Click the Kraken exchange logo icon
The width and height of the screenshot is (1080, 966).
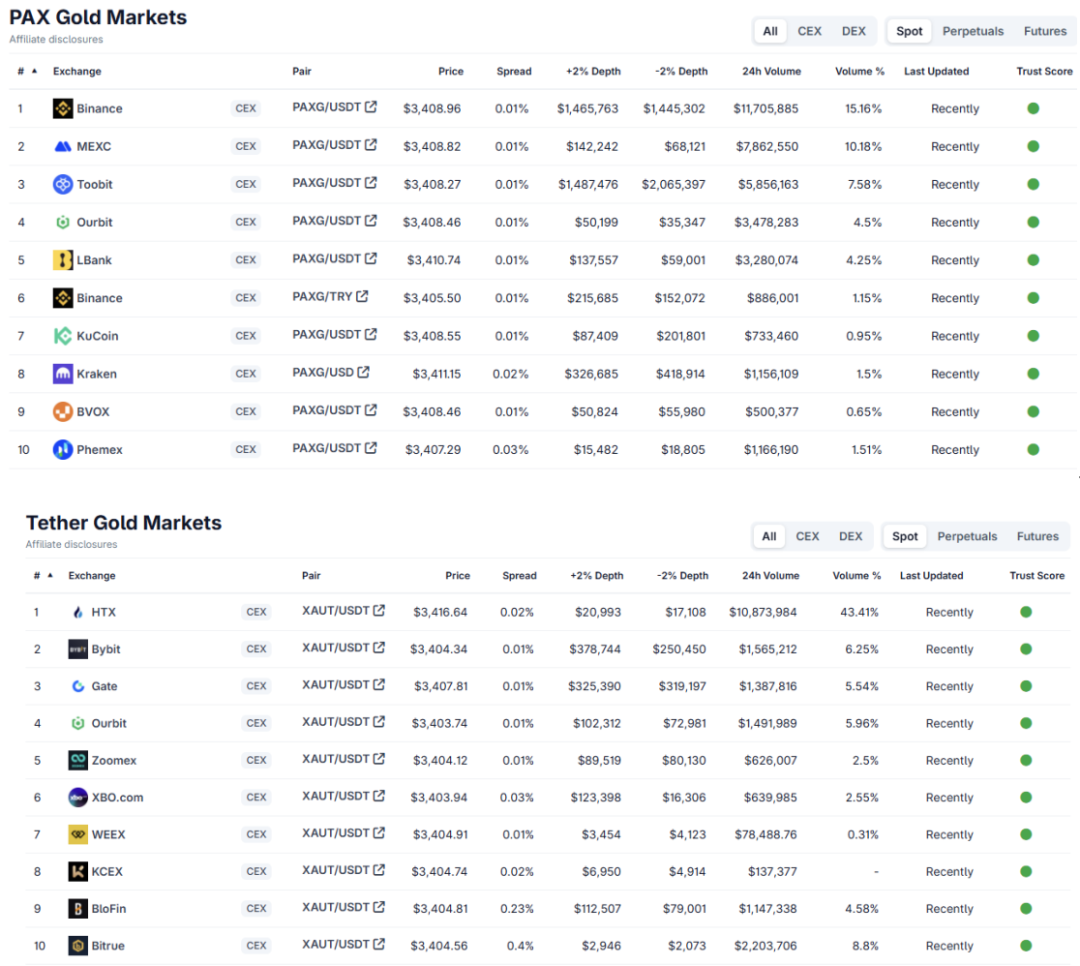pyautogui.click(x=63, y=374)
